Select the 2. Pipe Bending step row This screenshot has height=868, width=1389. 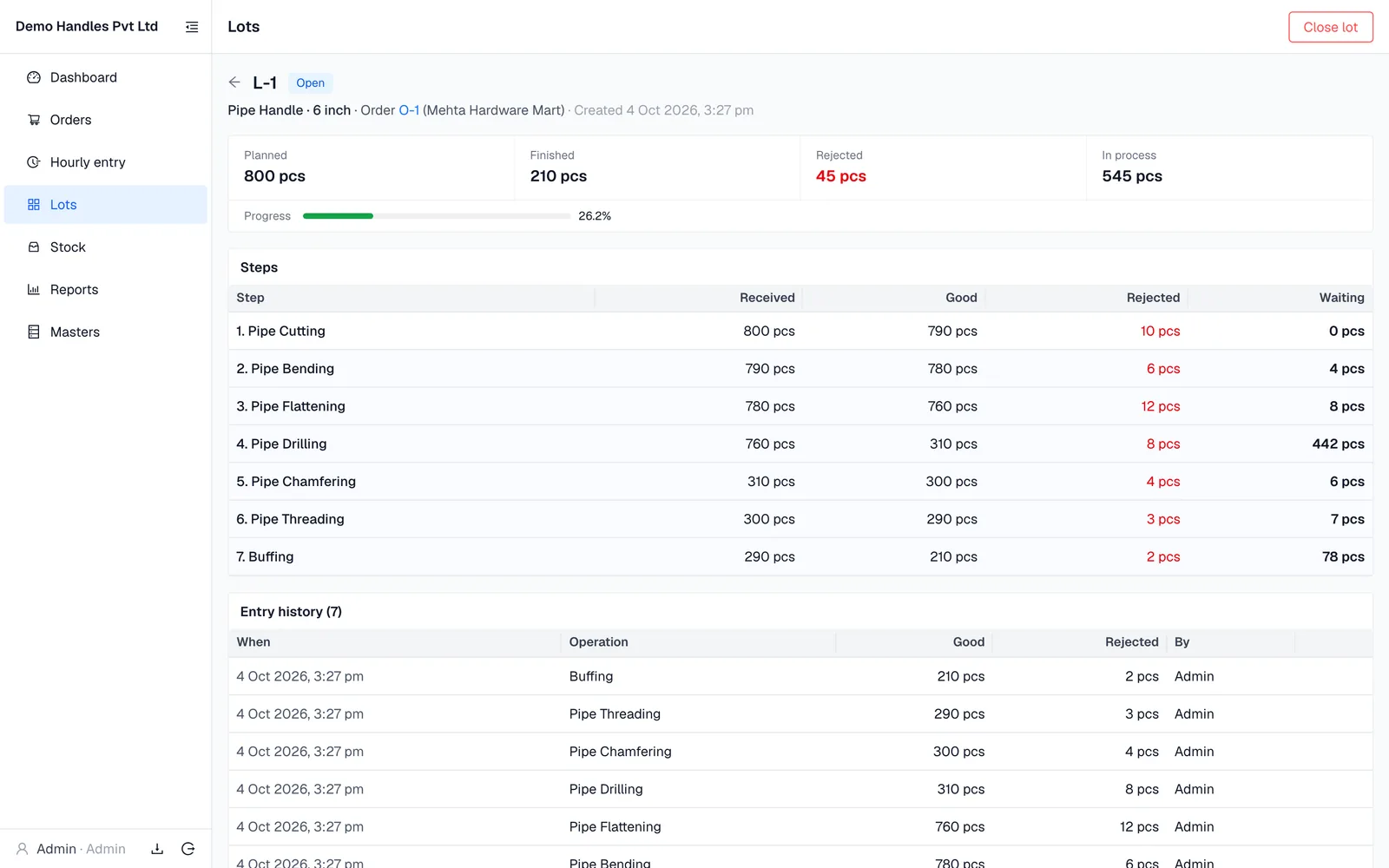[800, 369]
